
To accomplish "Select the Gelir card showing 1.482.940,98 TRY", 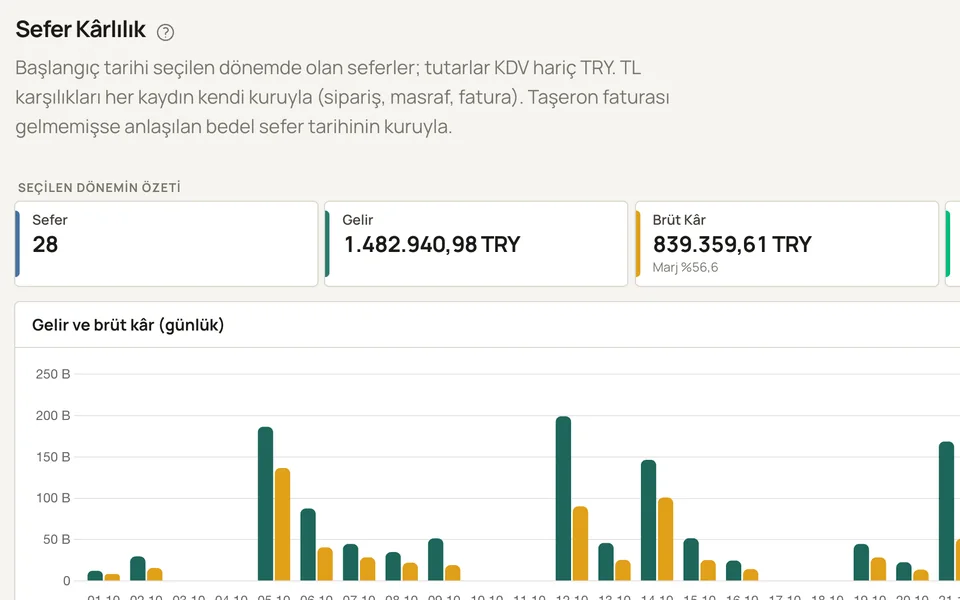I will [476, 244].
